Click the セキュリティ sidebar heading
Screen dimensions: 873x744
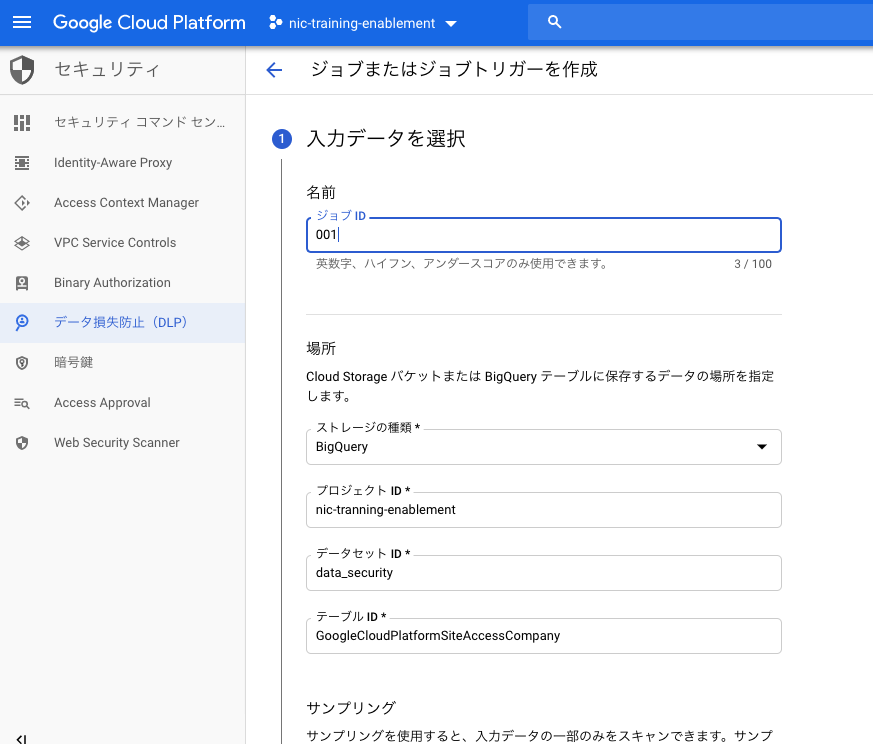(107, 70)
